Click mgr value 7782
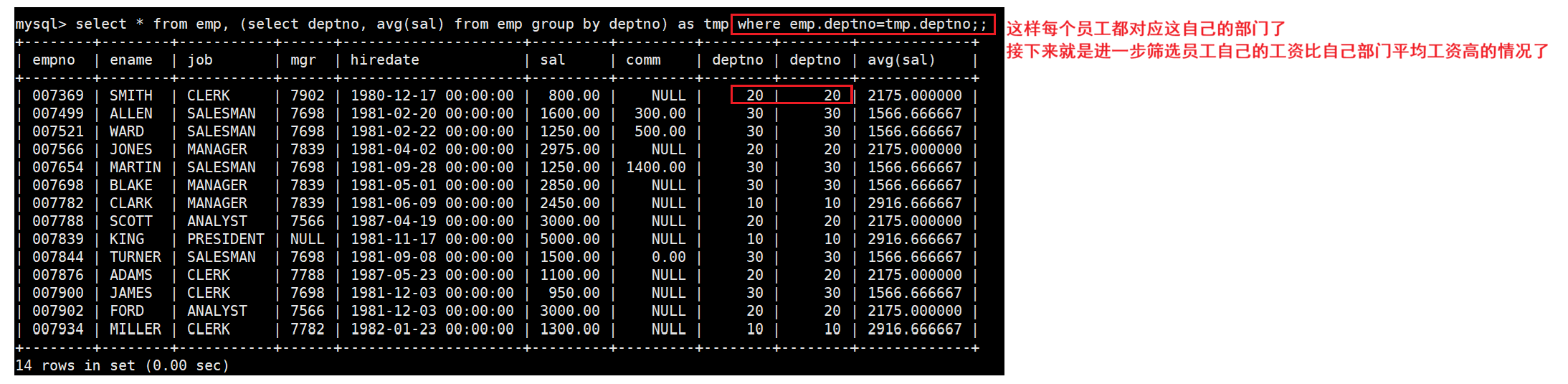The width and height of the screenshot is (1568, 384). (308, 329)
